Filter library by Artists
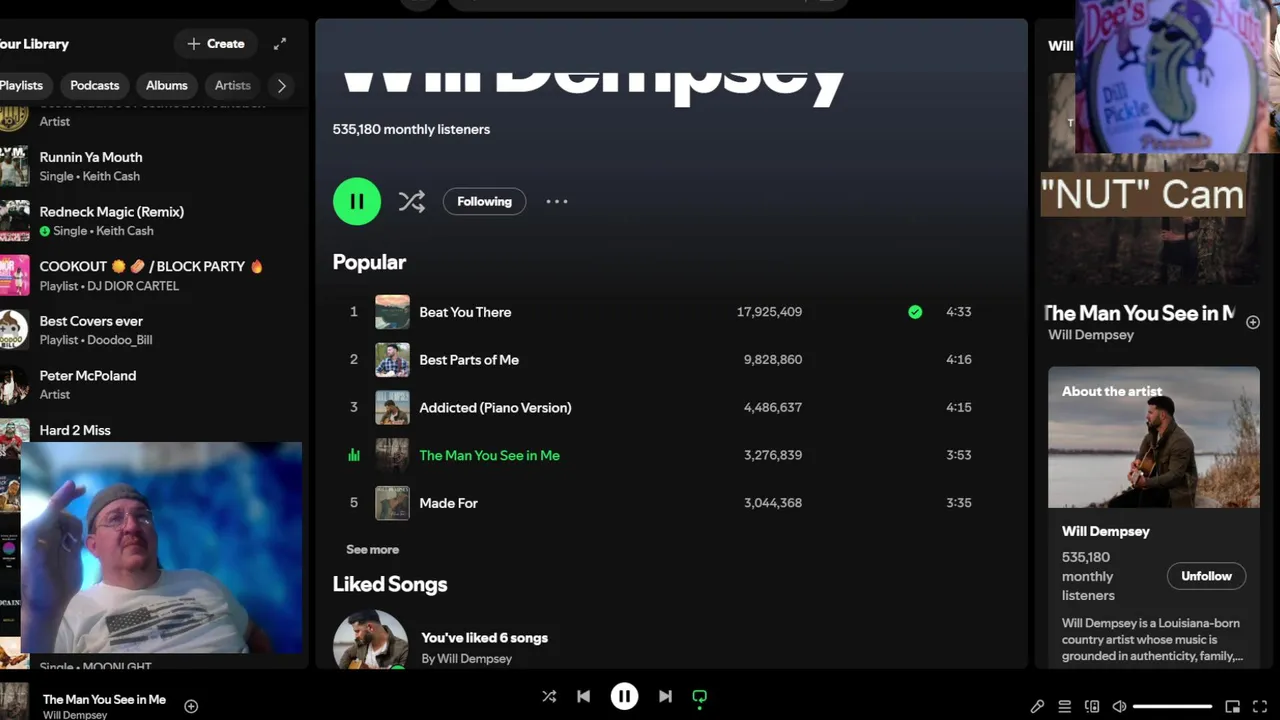This screenshot has width=1280, height=720. (233, 85)
